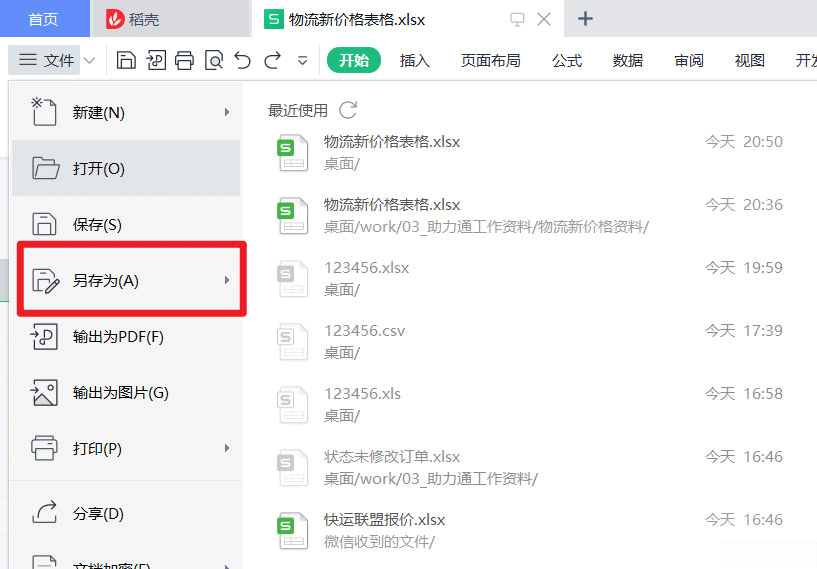
Task: Add a new tab with plus
Action: tap(585, 19)
